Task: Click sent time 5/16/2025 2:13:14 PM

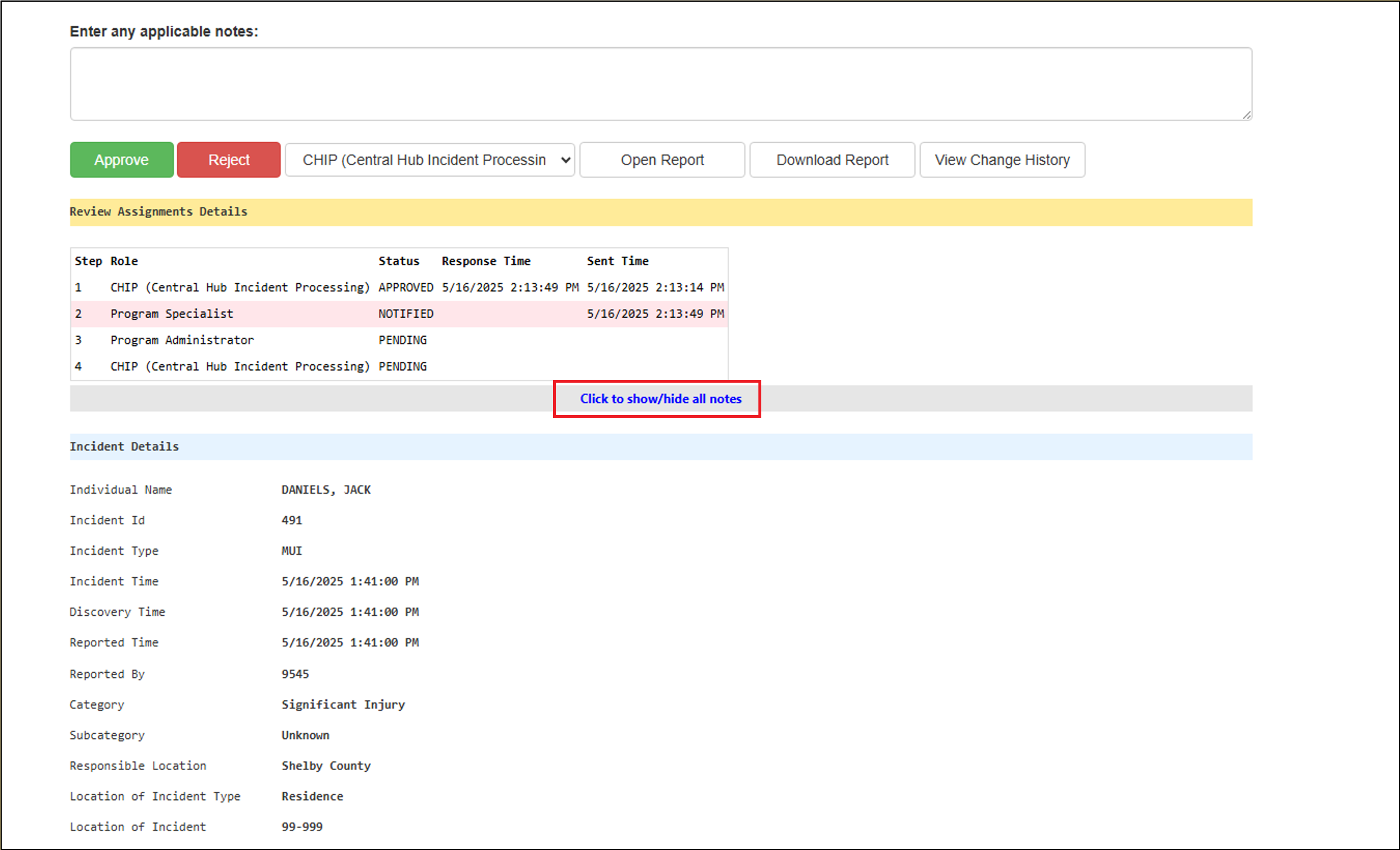Action: [655, 287]
